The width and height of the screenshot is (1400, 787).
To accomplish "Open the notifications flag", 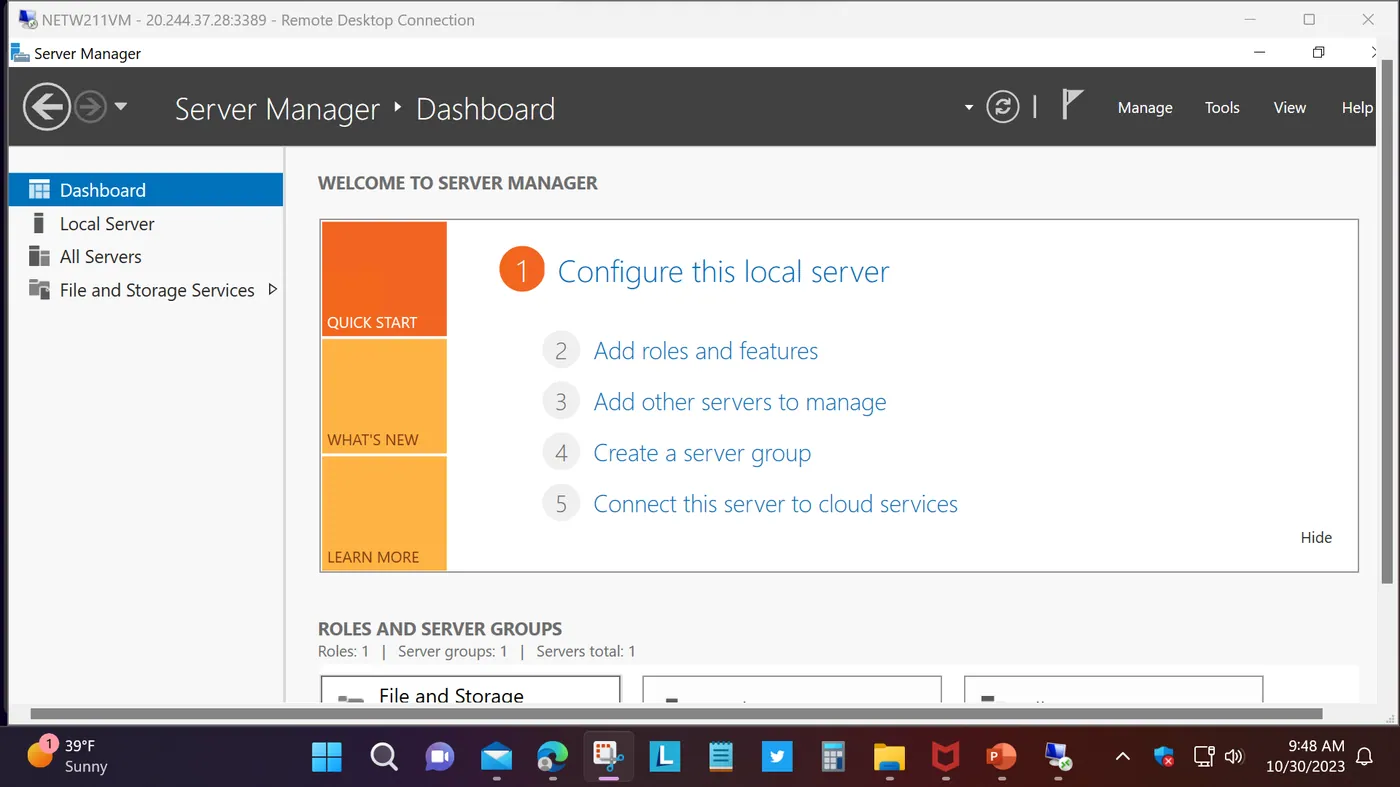I will coord(1071,104).
